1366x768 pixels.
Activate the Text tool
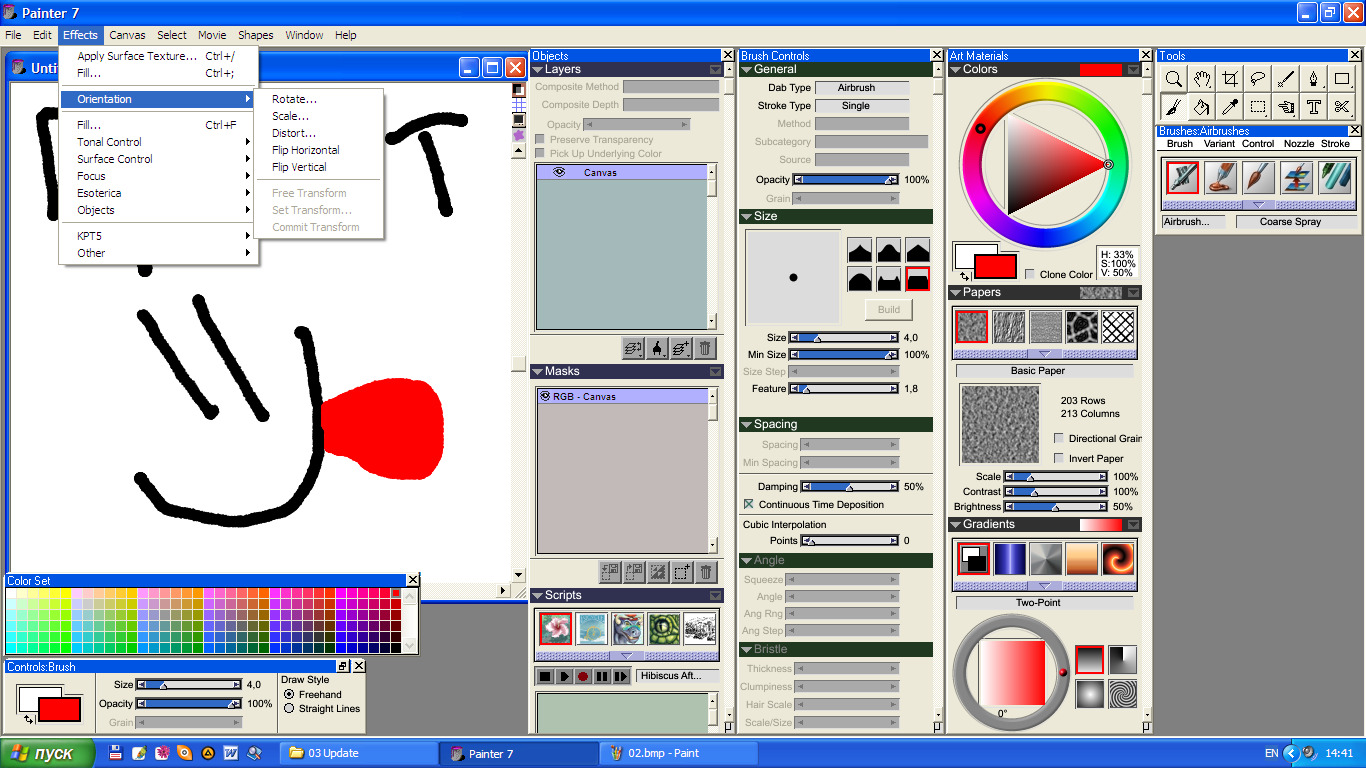(x=1314, y=106)
